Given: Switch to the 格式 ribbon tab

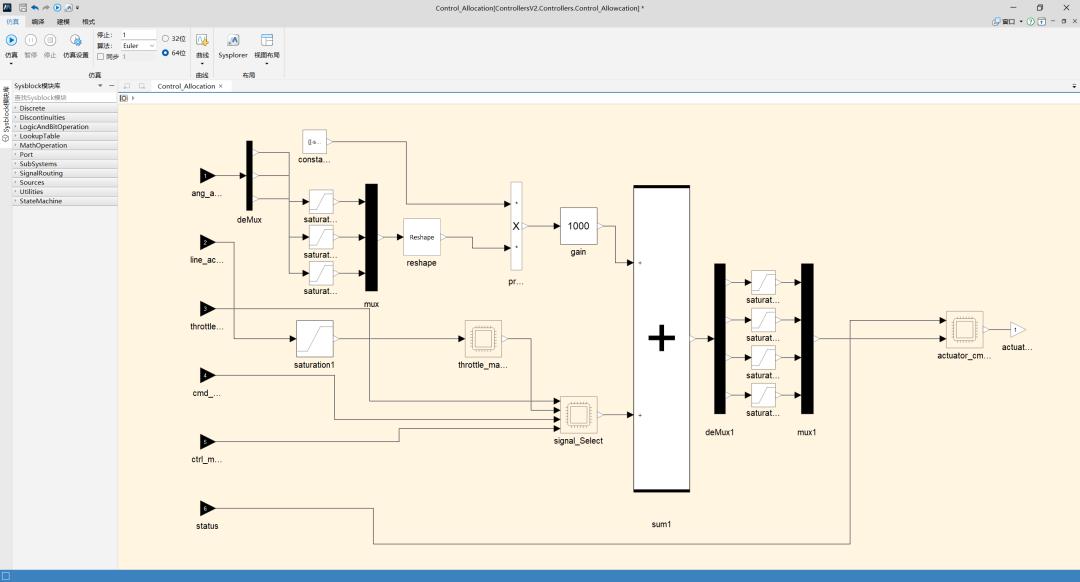Looking at the screenshot, I should (89, 21).
